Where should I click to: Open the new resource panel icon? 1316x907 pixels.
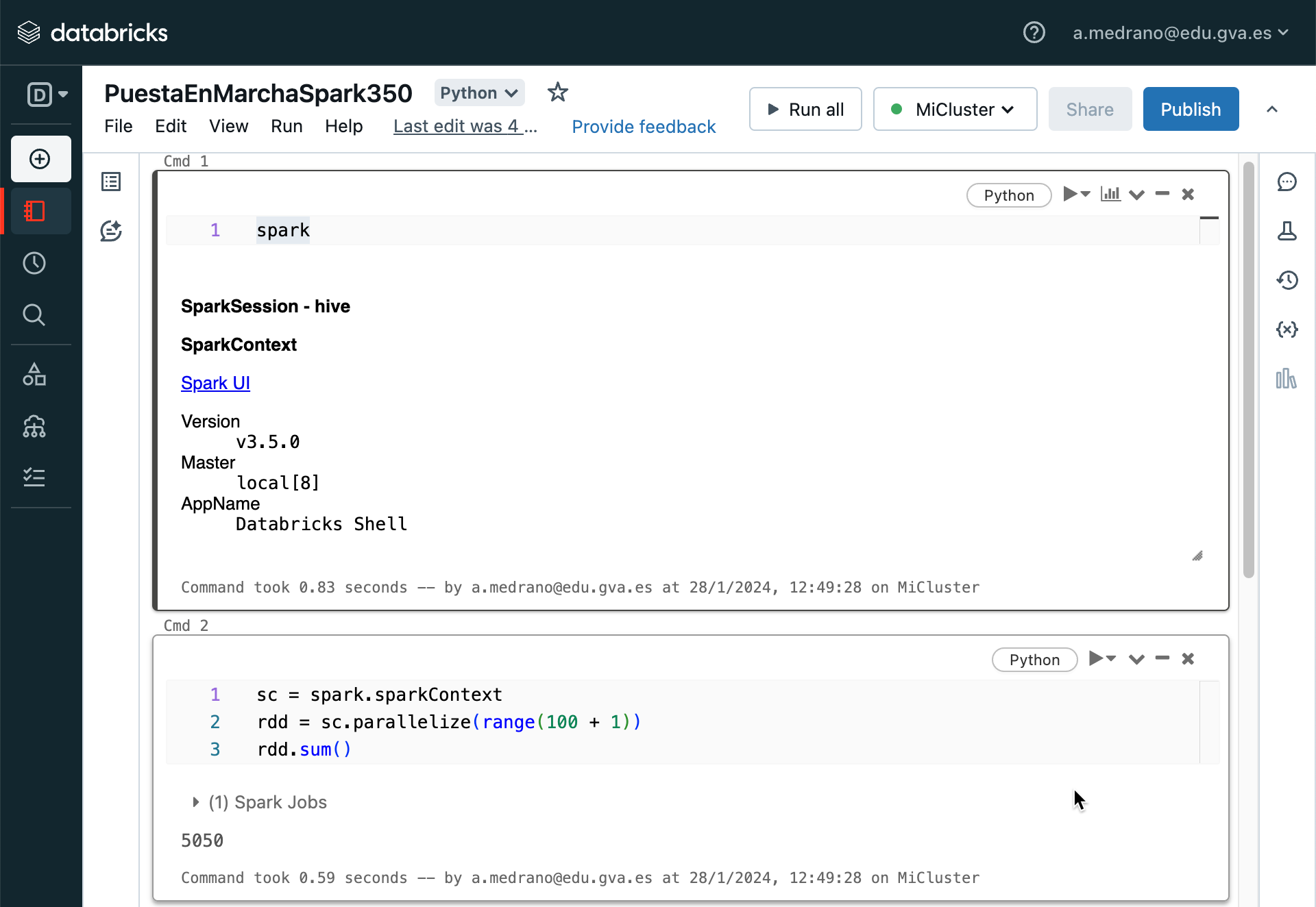41,157
